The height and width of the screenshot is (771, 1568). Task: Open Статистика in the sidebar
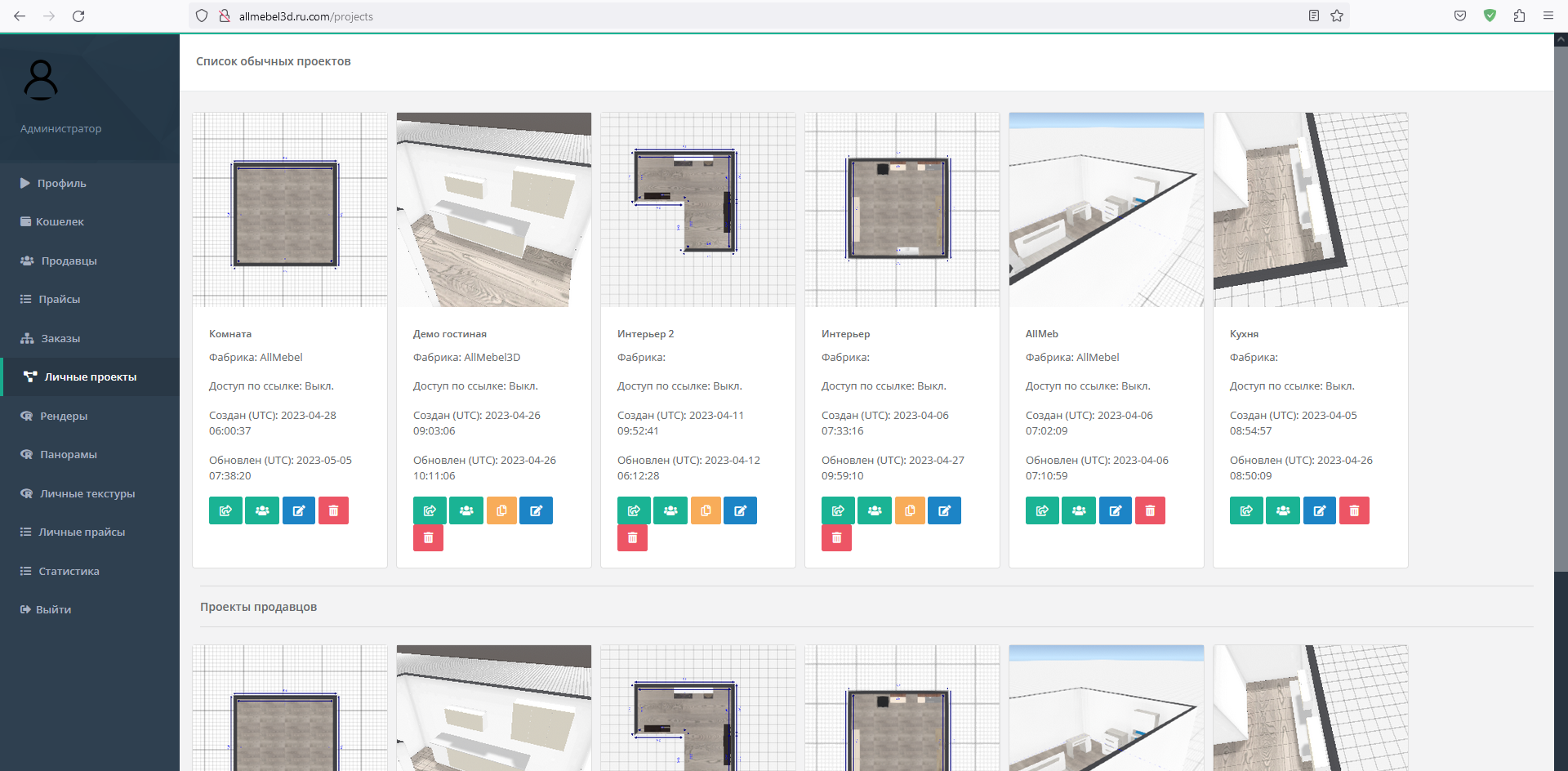click(x=90, y=571)
